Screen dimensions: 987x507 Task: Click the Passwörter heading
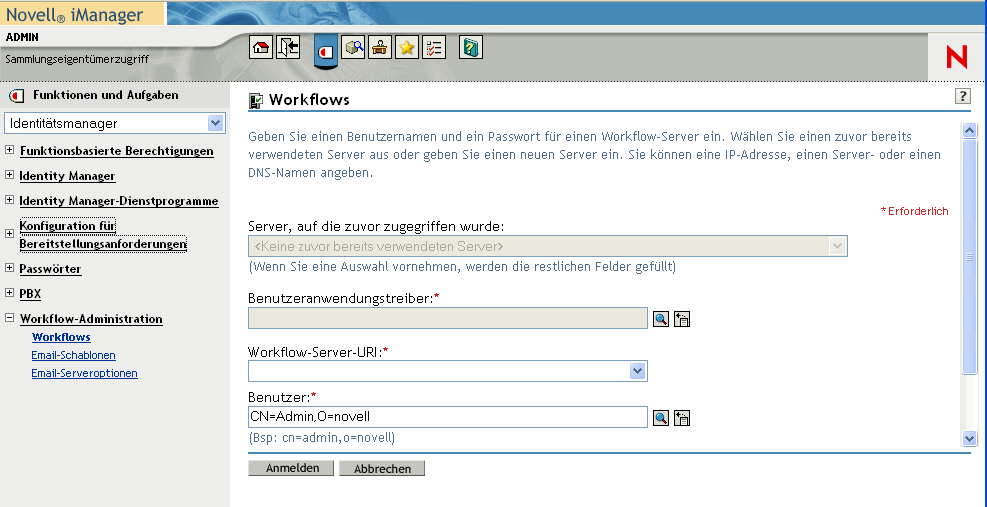tap(50, 269)
